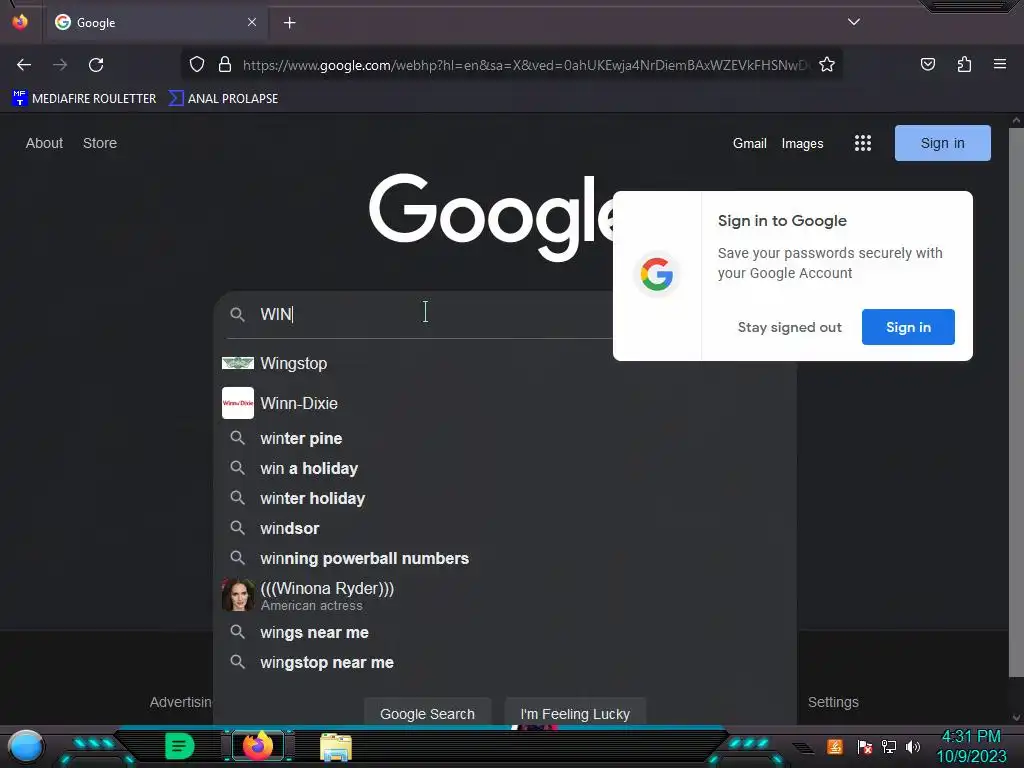Open the Store link
The height and width of the screenshot is (768, 1024).
tap(100, 143)
